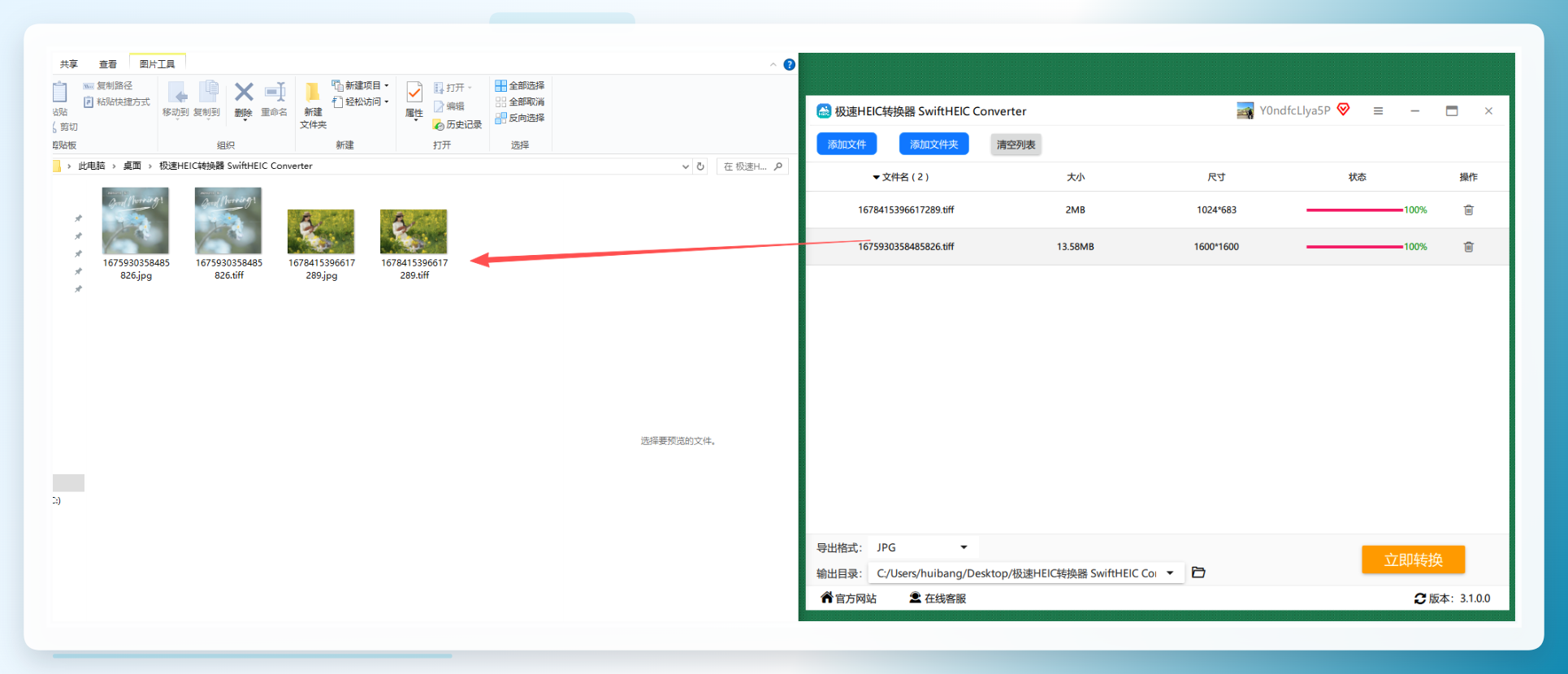
Task: Expand the Explorer address bar history dropdown
Action: [686, 166]
